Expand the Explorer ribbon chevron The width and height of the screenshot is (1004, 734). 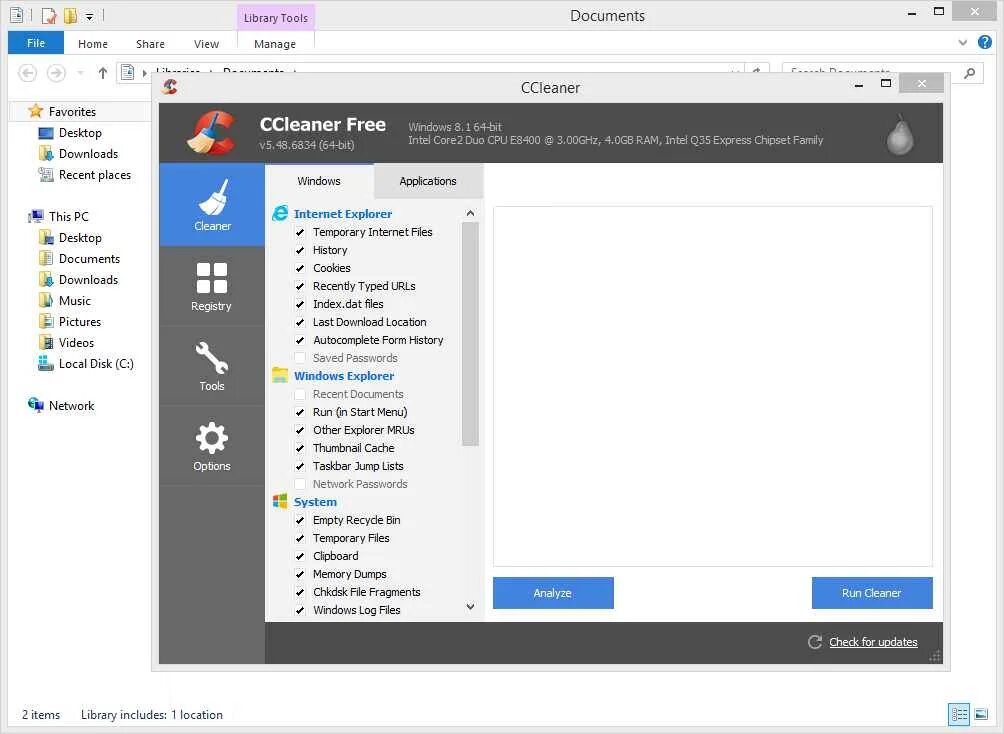[962, 43]
